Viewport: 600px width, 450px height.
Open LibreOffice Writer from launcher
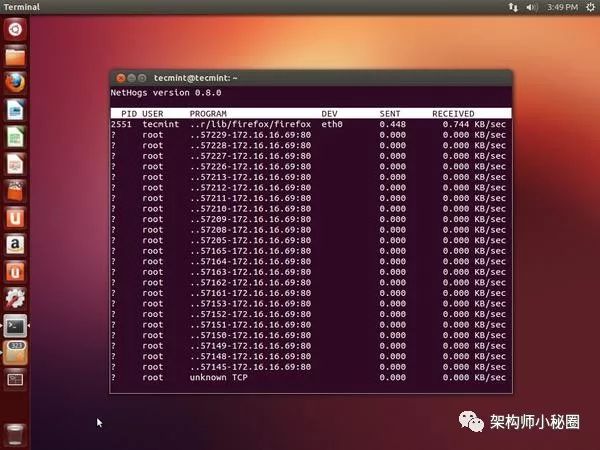(x=15, y=110)
